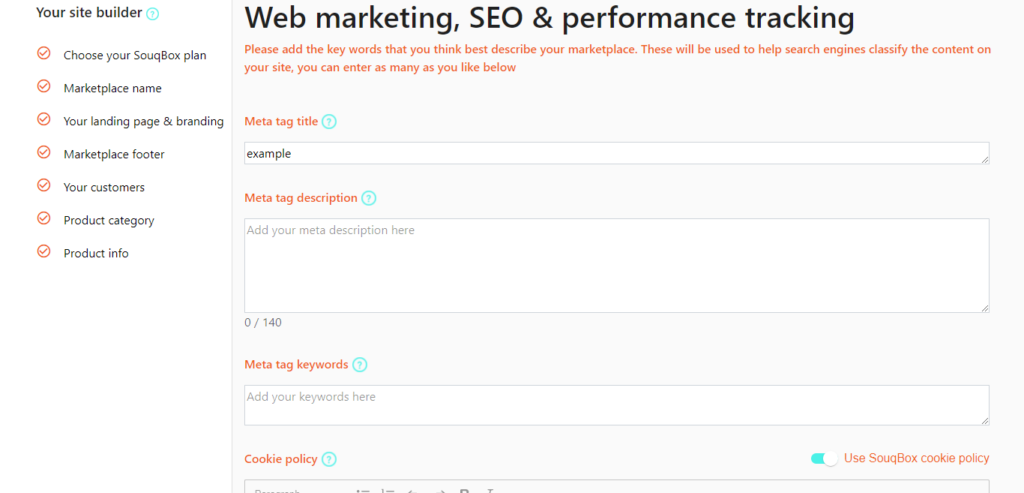Click checkmark icon beside Choose your SouqBox plan
Viewport: 1024px width, 493px height.
[44, 53]
